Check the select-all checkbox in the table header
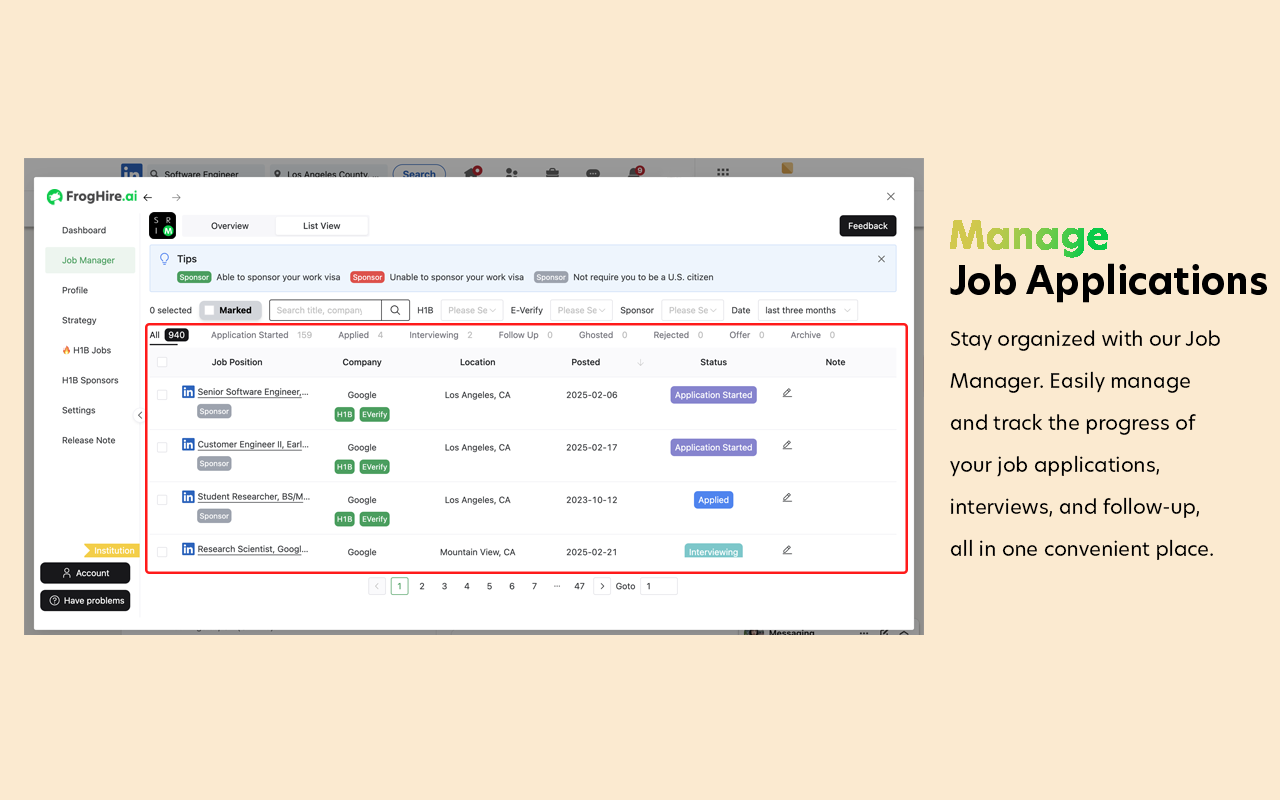1280x800 pixels. 162,362
